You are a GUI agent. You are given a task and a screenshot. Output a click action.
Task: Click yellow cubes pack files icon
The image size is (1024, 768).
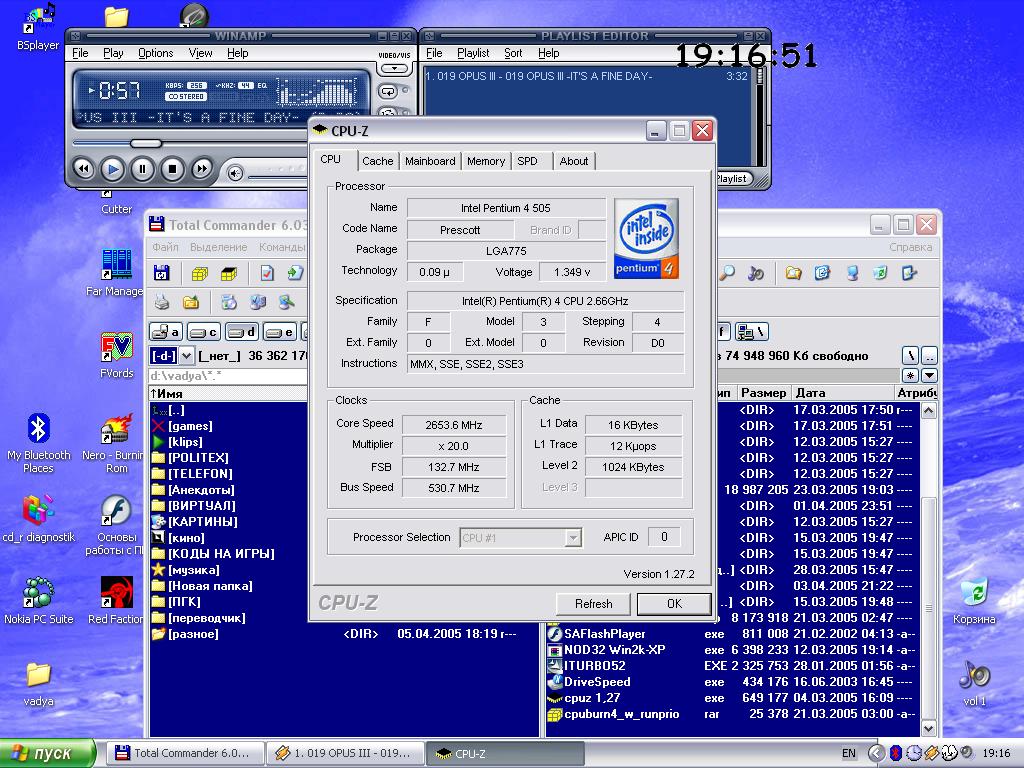coord(199,273)
